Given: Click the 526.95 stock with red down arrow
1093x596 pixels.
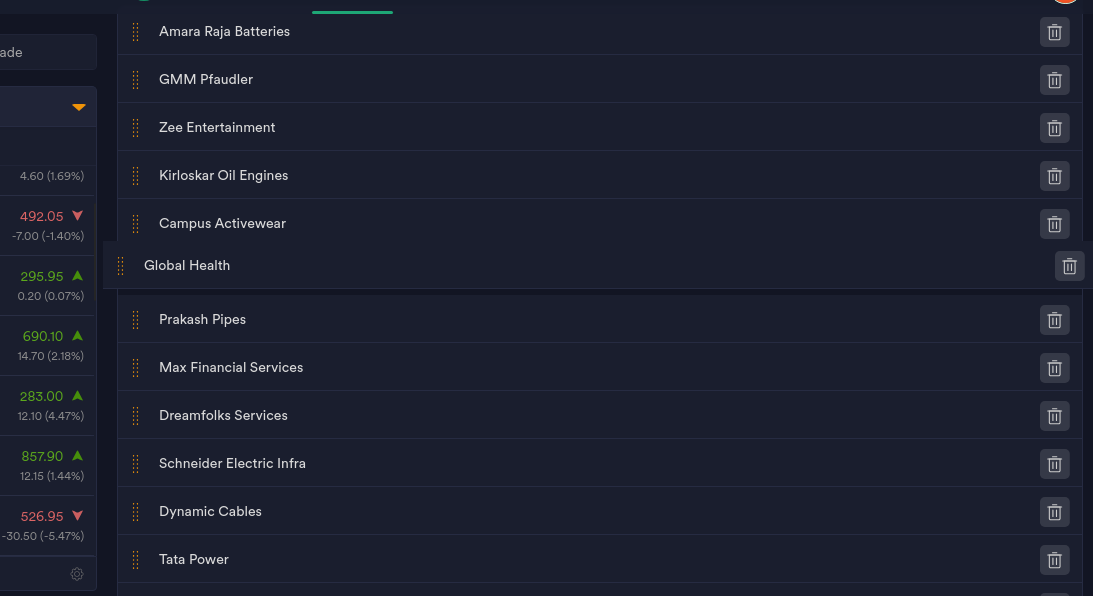Looking at the screenshot, I should [x=47, y=526].
